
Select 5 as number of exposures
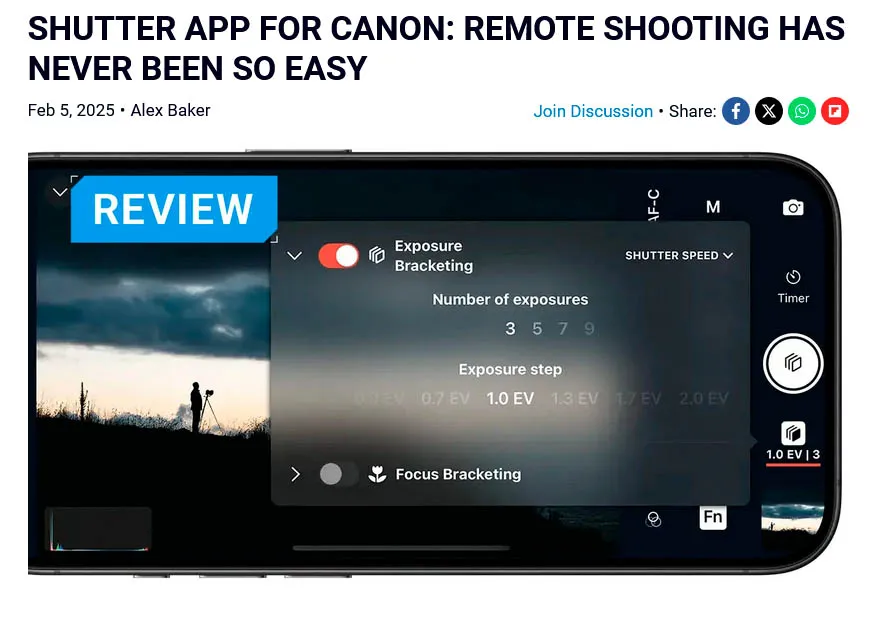coord(536,328)
